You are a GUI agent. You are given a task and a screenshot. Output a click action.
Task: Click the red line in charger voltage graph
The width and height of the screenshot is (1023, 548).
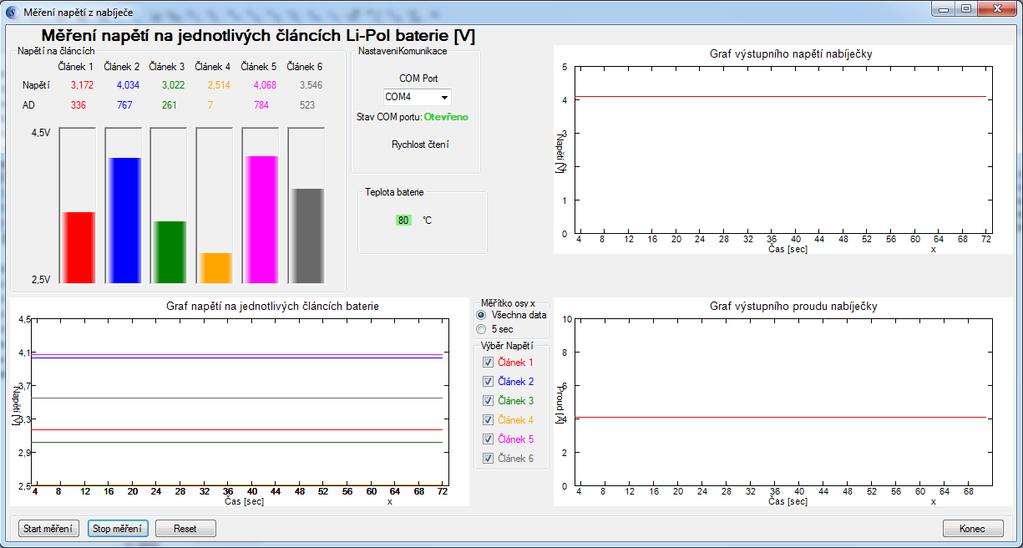pyautogui.click(x=780, y=97)
